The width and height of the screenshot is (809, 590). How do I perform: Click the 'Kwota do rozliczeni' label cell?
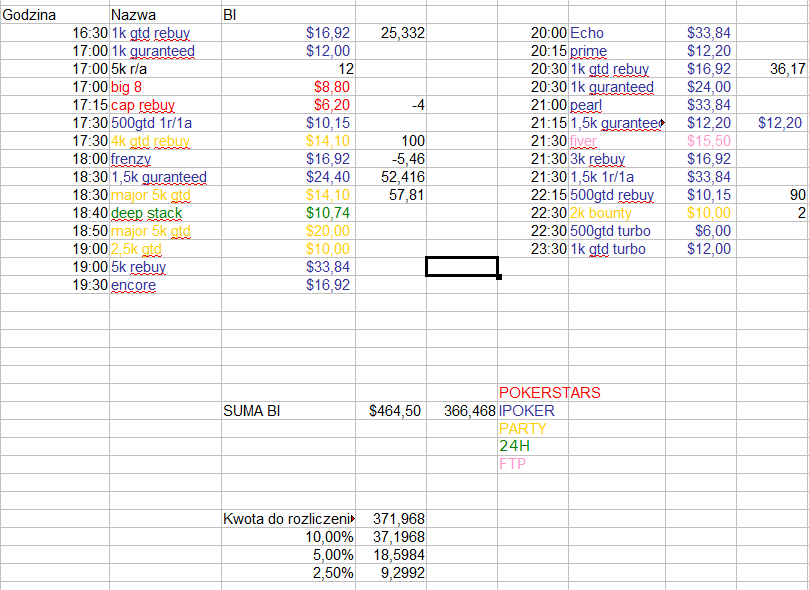pyautogui.click(x=288, y=519)
